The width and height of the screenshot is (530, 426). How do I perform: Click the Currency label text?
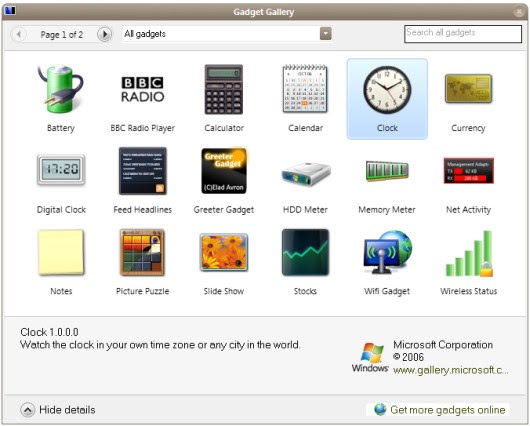point(468,128)
